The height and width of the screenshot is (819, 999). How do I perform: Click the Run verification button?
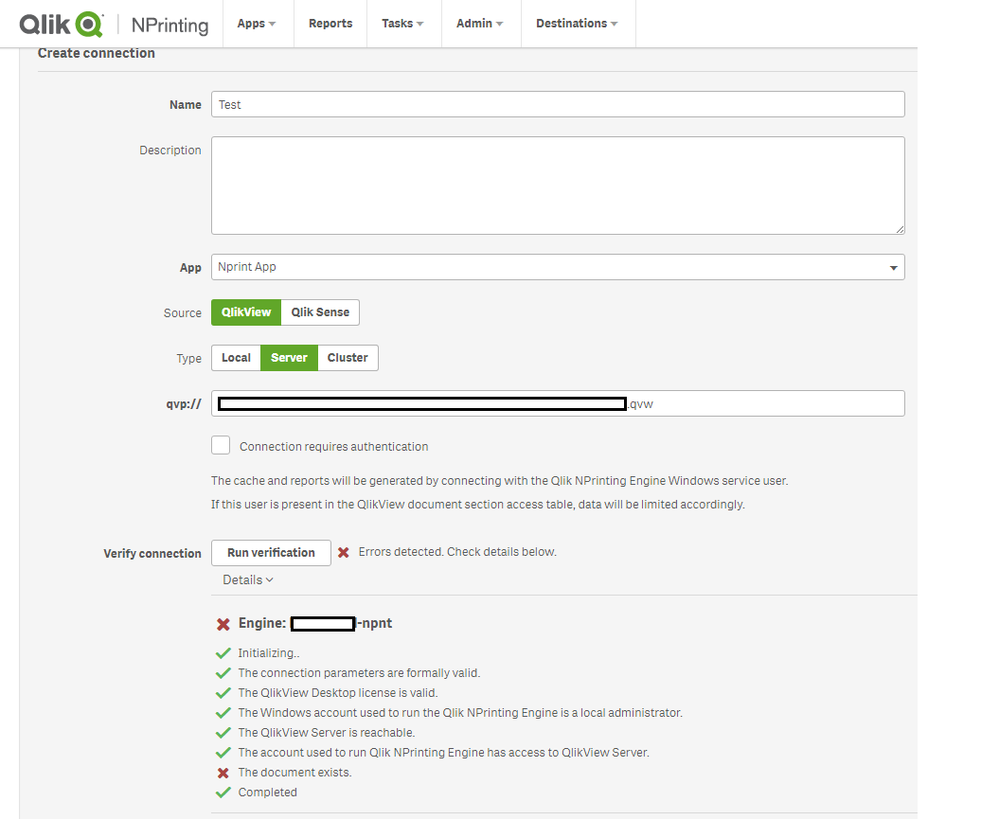tap(271, 553)
